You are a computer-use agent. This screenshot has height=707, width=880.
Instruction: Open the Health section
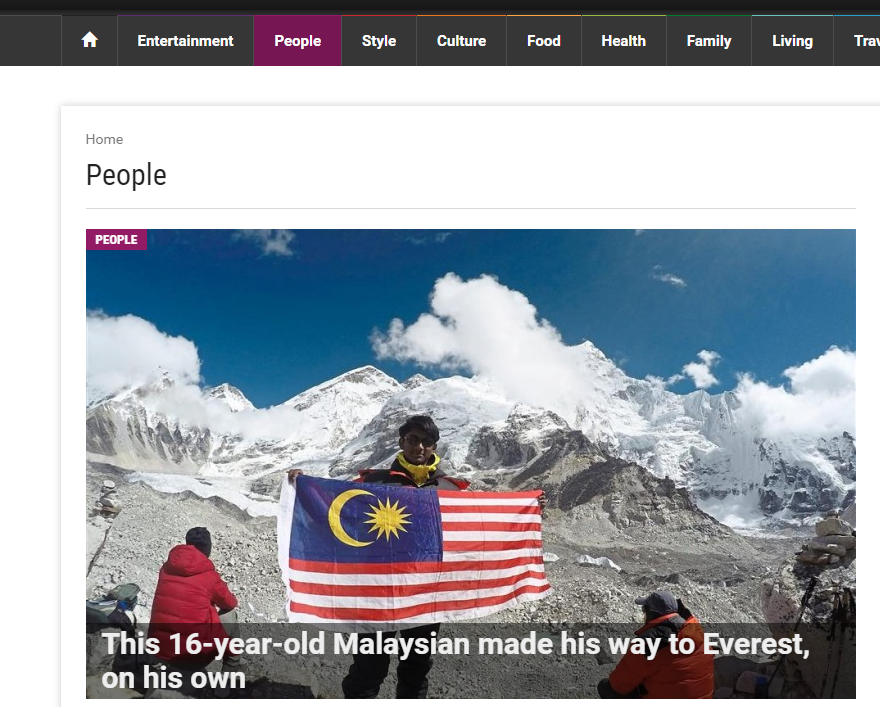[624, 40]
